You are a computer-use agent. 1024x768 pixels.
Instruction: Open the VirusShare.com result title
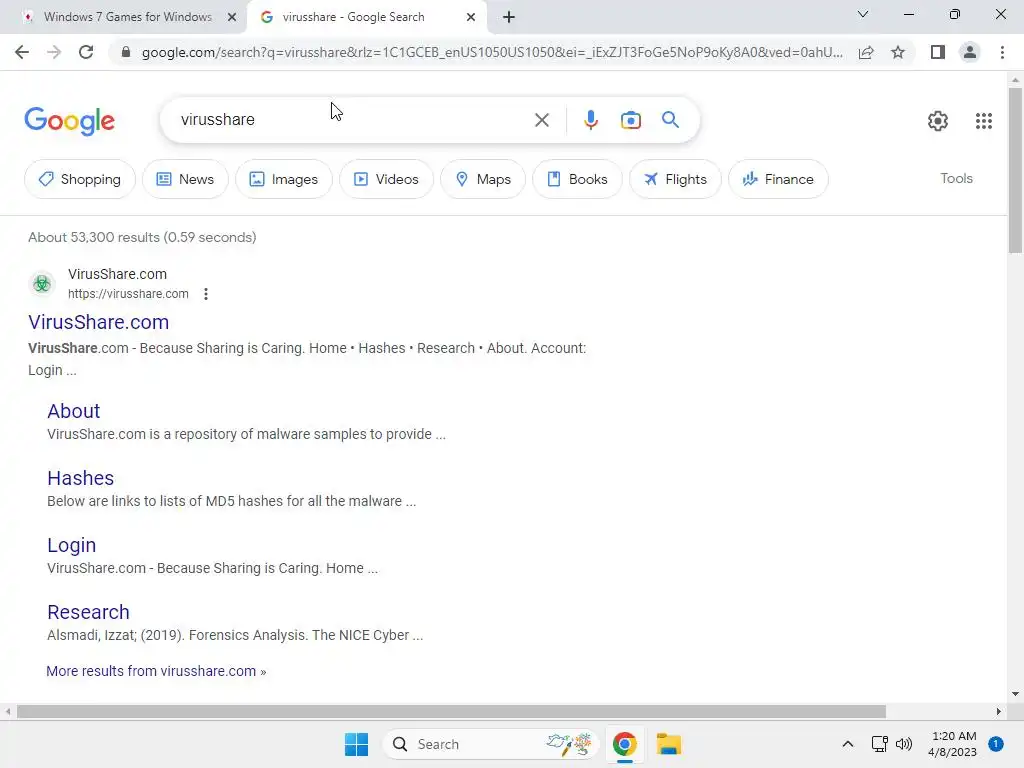(99, 322)
